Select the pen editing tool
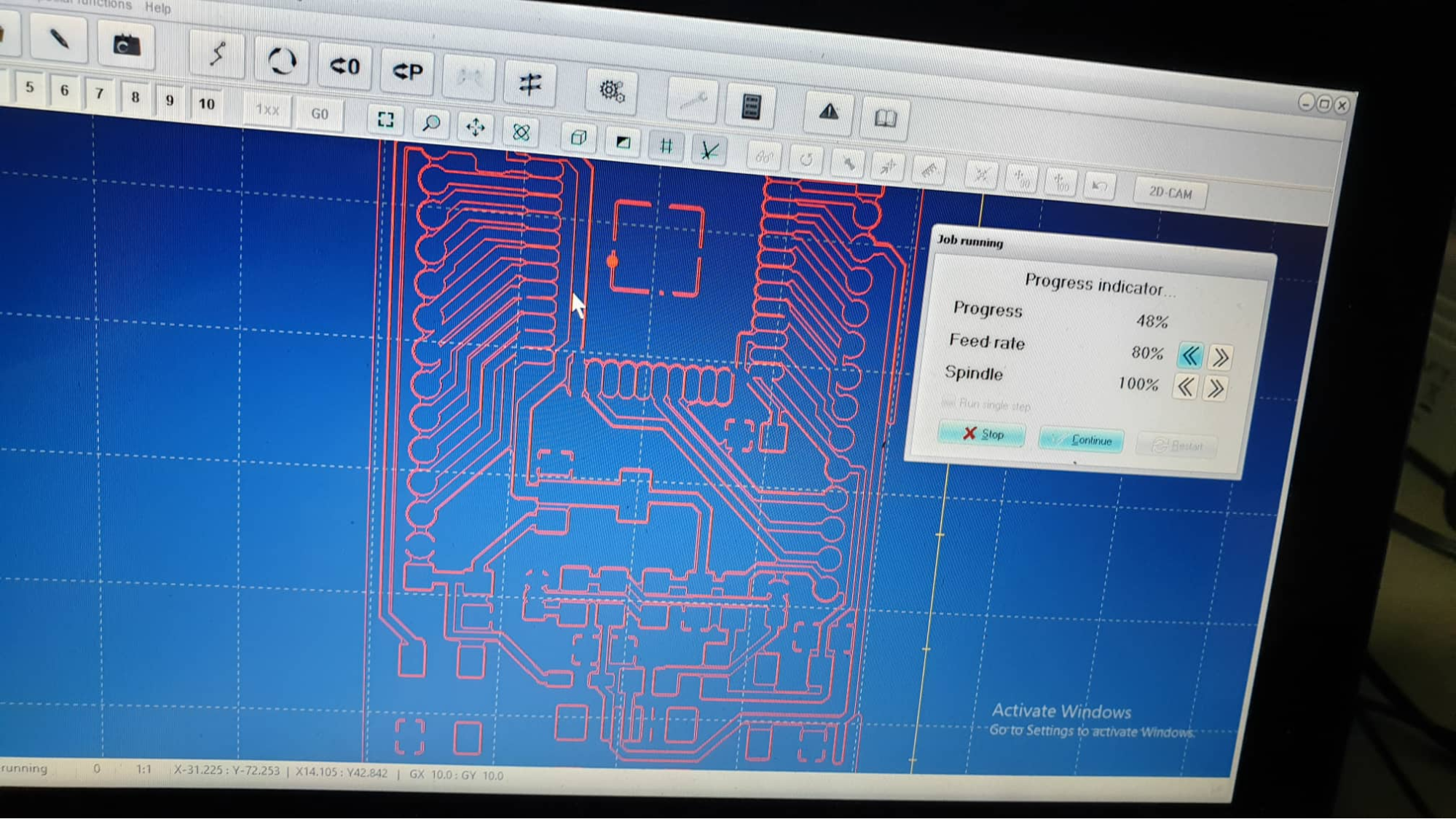1456x819 pixels. [58, 41]
